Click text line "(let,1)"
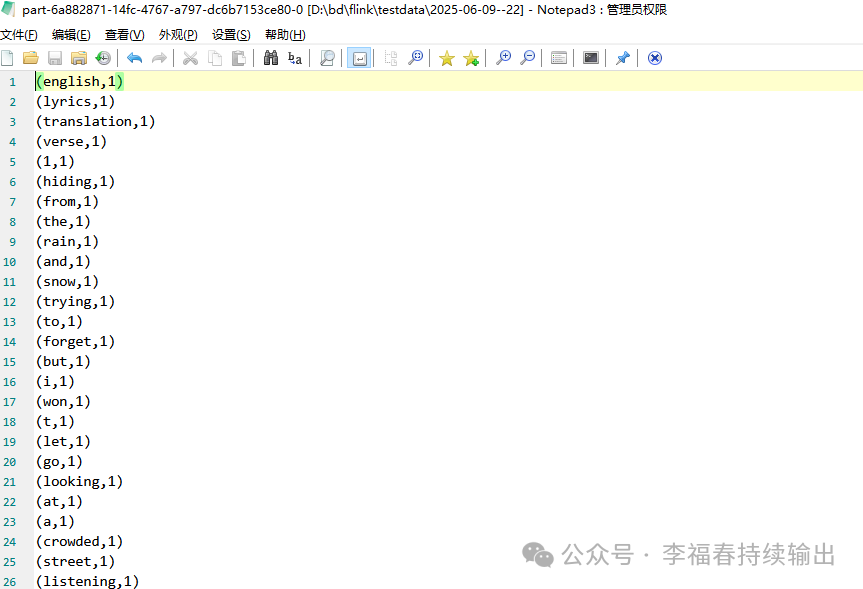Screen dimensions: 863x589 pyautogui.click(x=63, y=442)
